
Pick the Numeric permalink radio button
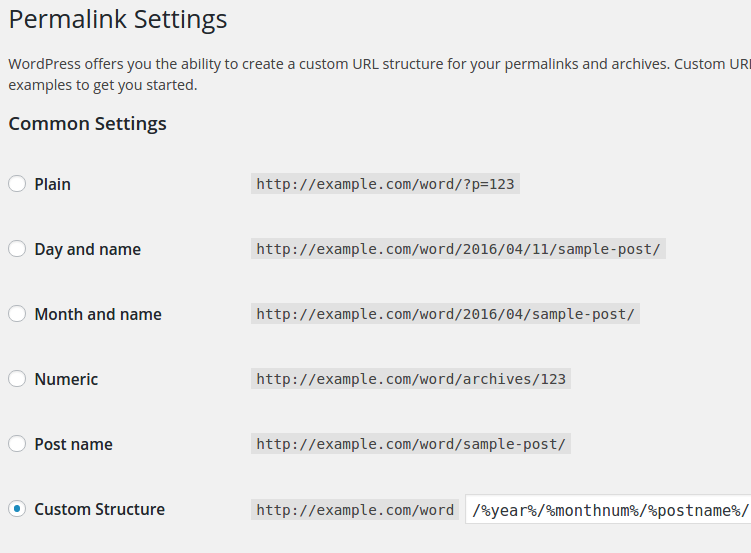tap(17, 379)
